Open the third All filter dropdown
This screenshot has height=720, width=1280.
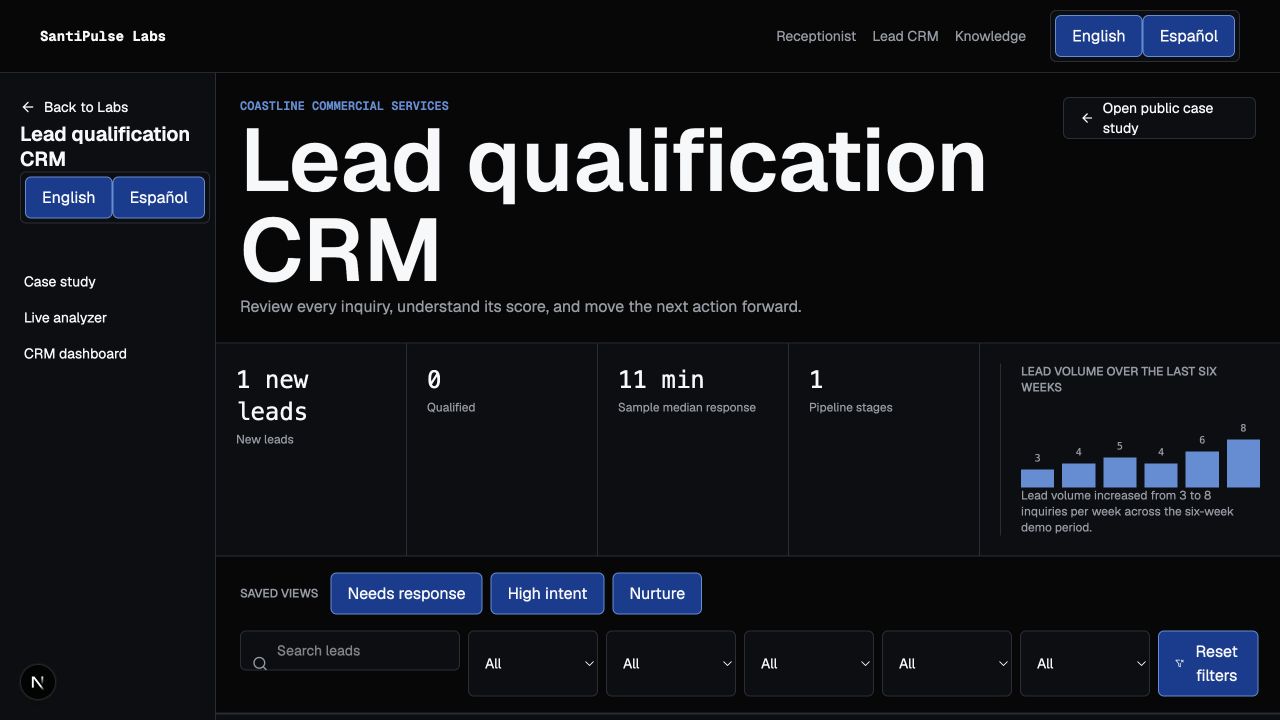[809, 663]
